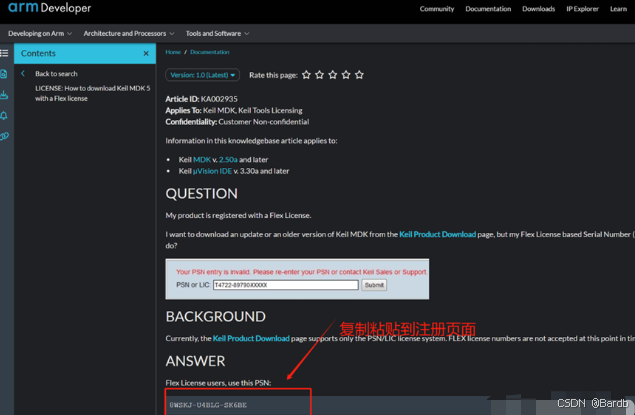Go to Documentation breadcrumb link
Screen dimensions: 635x415
pos(210,52)
